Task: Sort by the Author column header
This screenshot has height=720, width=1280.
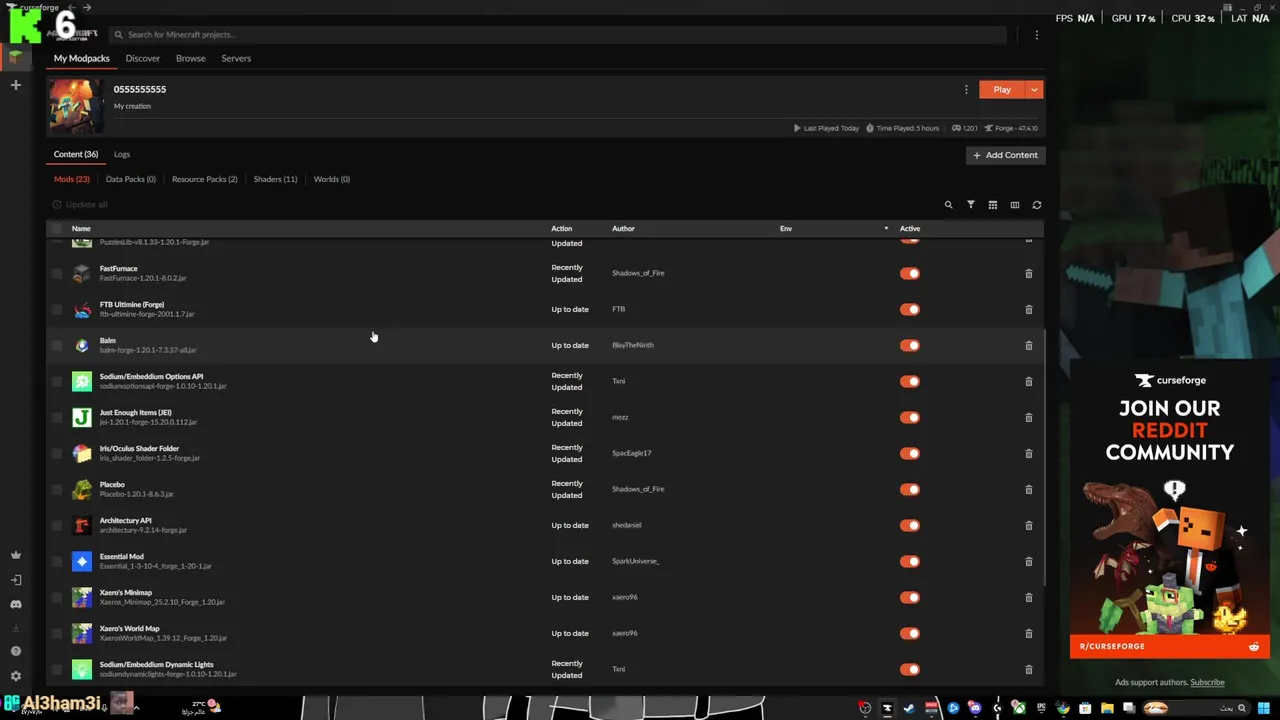Action: pyautogui.click(x=623, y=228)
